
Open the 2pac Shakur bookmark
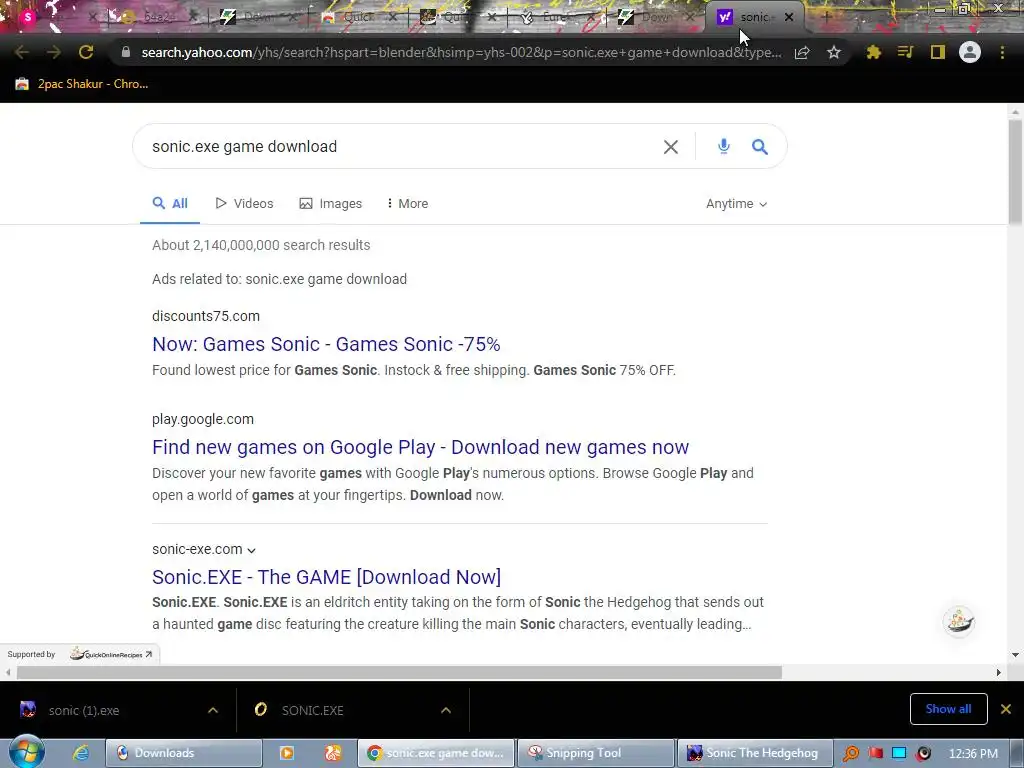click(82, 84)
